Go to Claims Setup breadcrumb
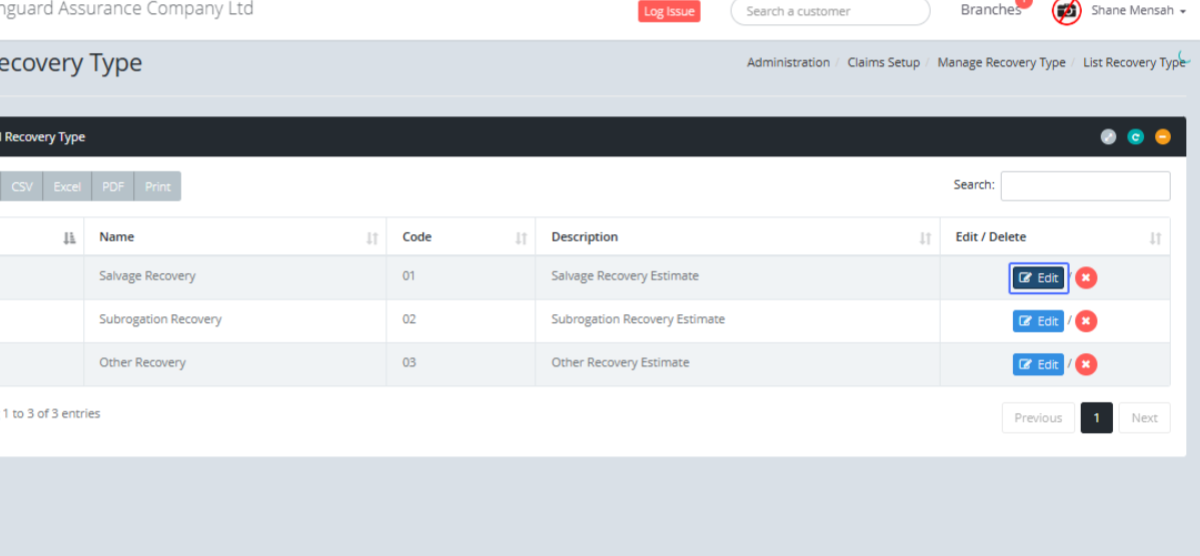The image size is (1200, 556). pyautogui.click(x=883, y=62)
